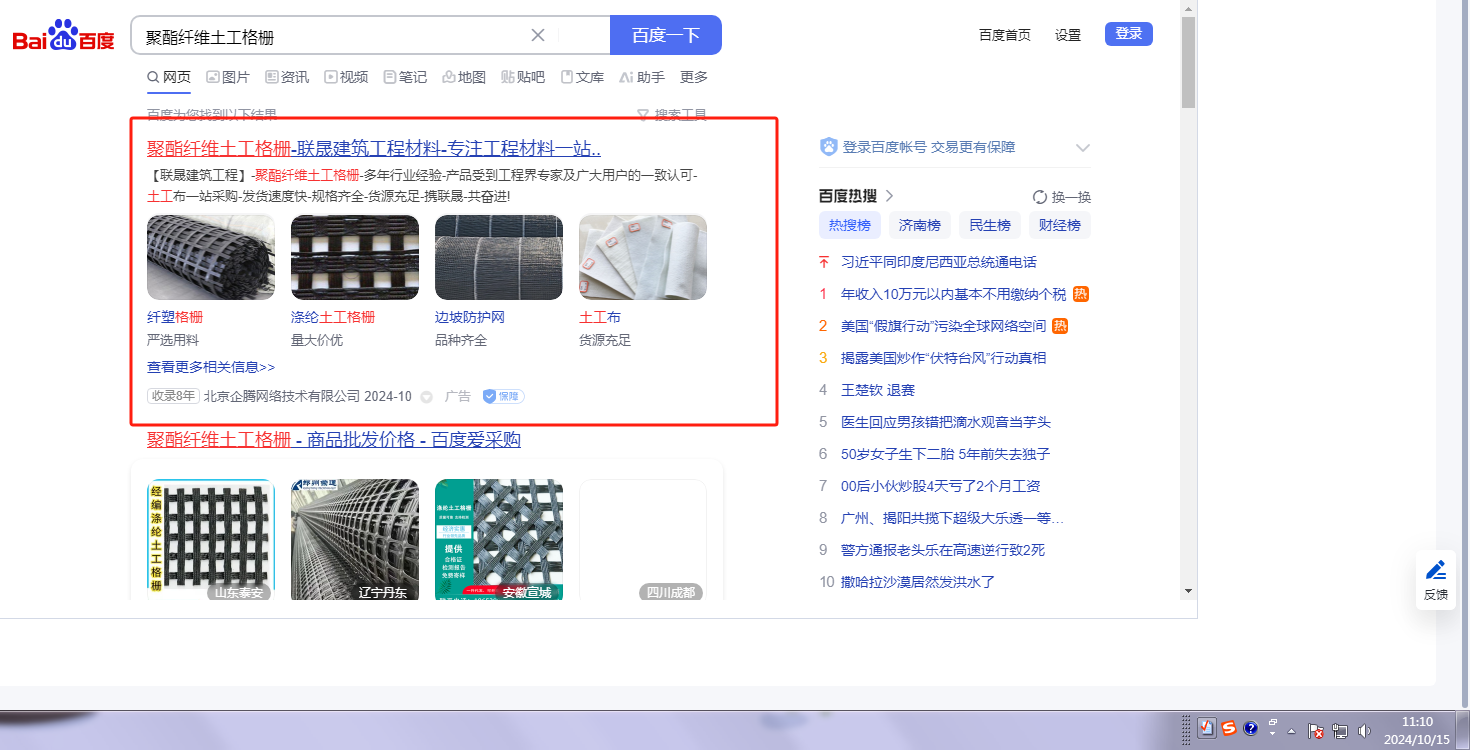
Task: Click the 保障 shield badge
Action: point(503,396)
